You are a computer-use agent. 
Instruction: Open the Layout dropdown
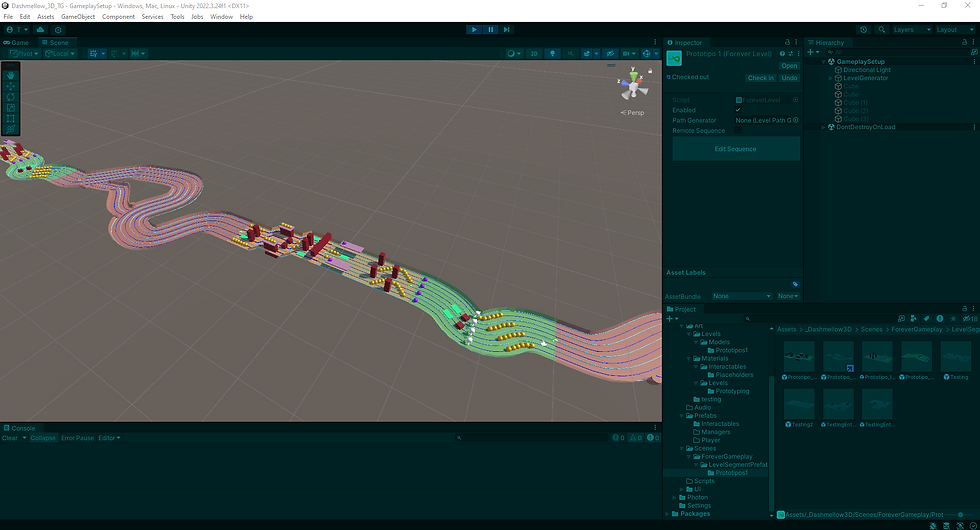[955, 29]
